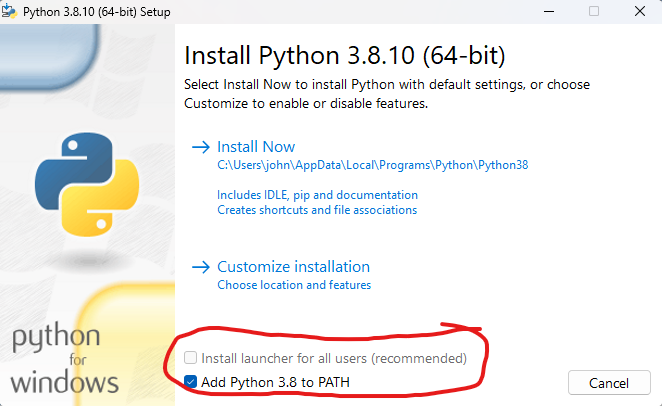Click "Creates shortcuts and file associations" line
This screenshot has width=662, height=406.
pyautogui.click(x=317, y=210)
